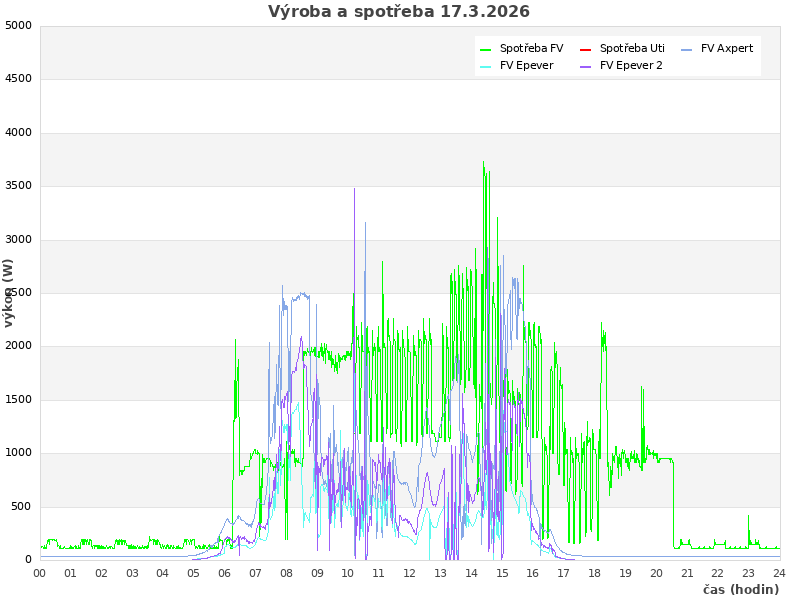The height and width of the screenshot is (600, 800).
Task: Click the purple spike peak just after 10 hours
Action: pos(354,189)
